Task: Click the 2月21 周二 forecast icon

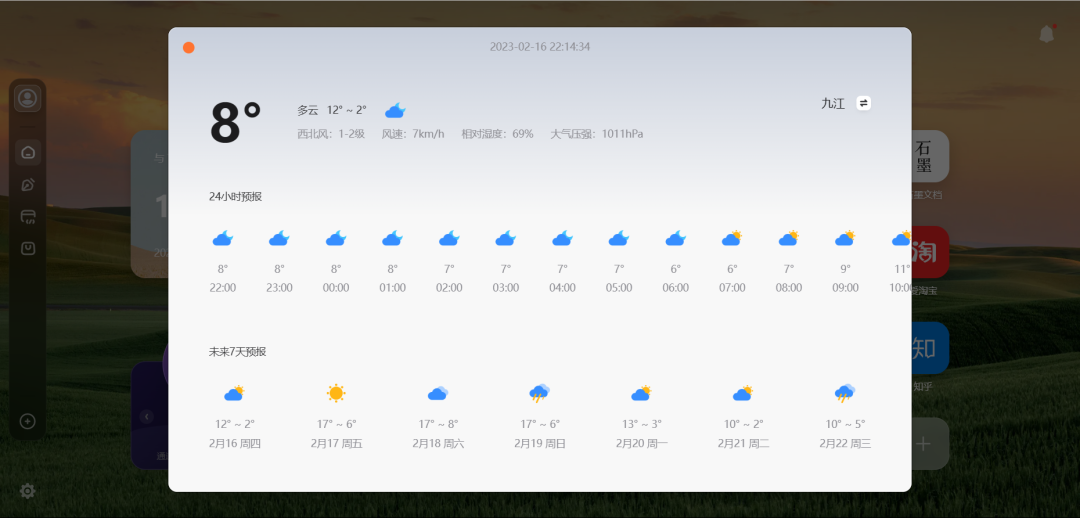Action: [x=742, y=393]
